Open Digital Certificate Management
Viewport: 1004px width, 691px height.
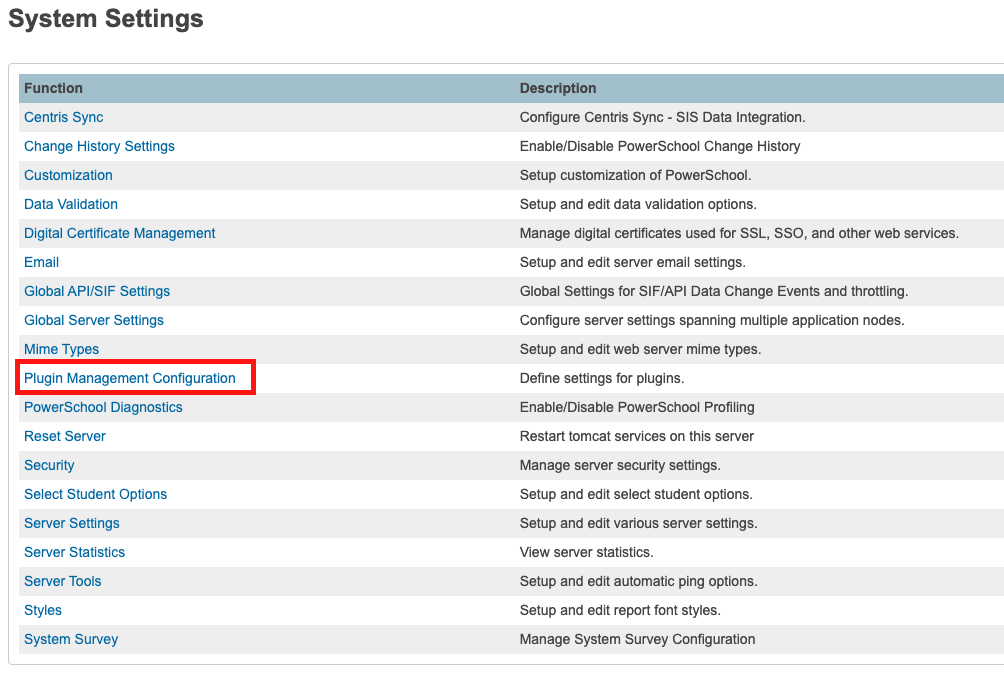pyautogui.click(x=120, y=233)
